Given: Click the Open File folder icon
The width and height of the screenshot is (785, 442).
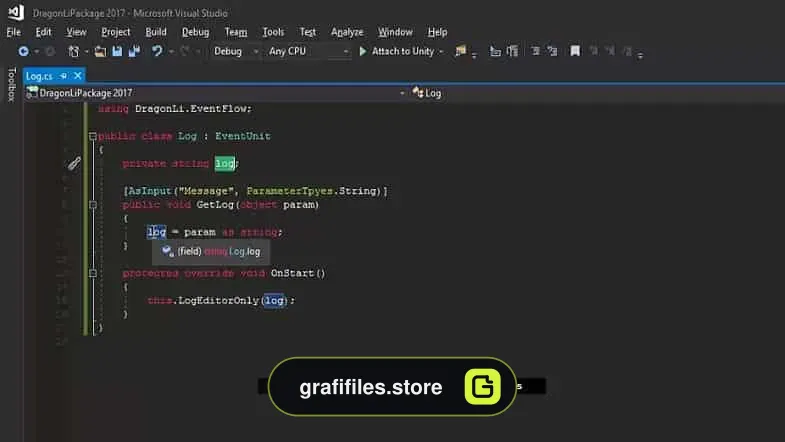Looking at the screenshot, I should [100, 51].
